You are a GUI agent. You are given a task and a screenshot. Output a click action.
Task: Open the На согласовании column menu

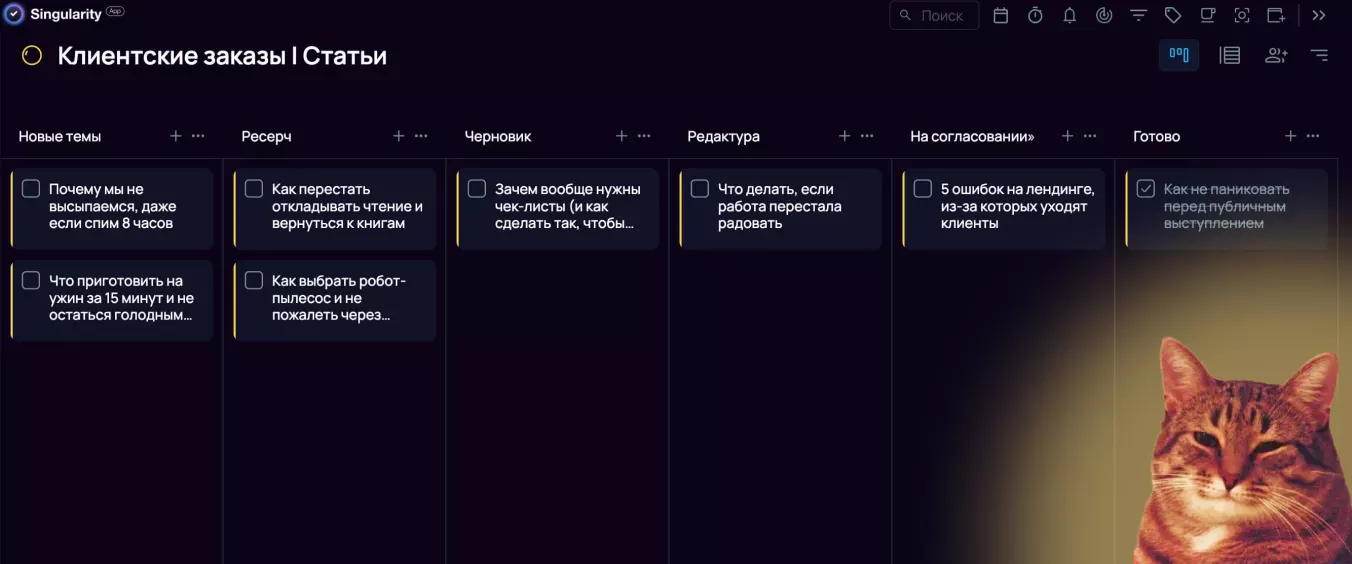(1090, 136)
